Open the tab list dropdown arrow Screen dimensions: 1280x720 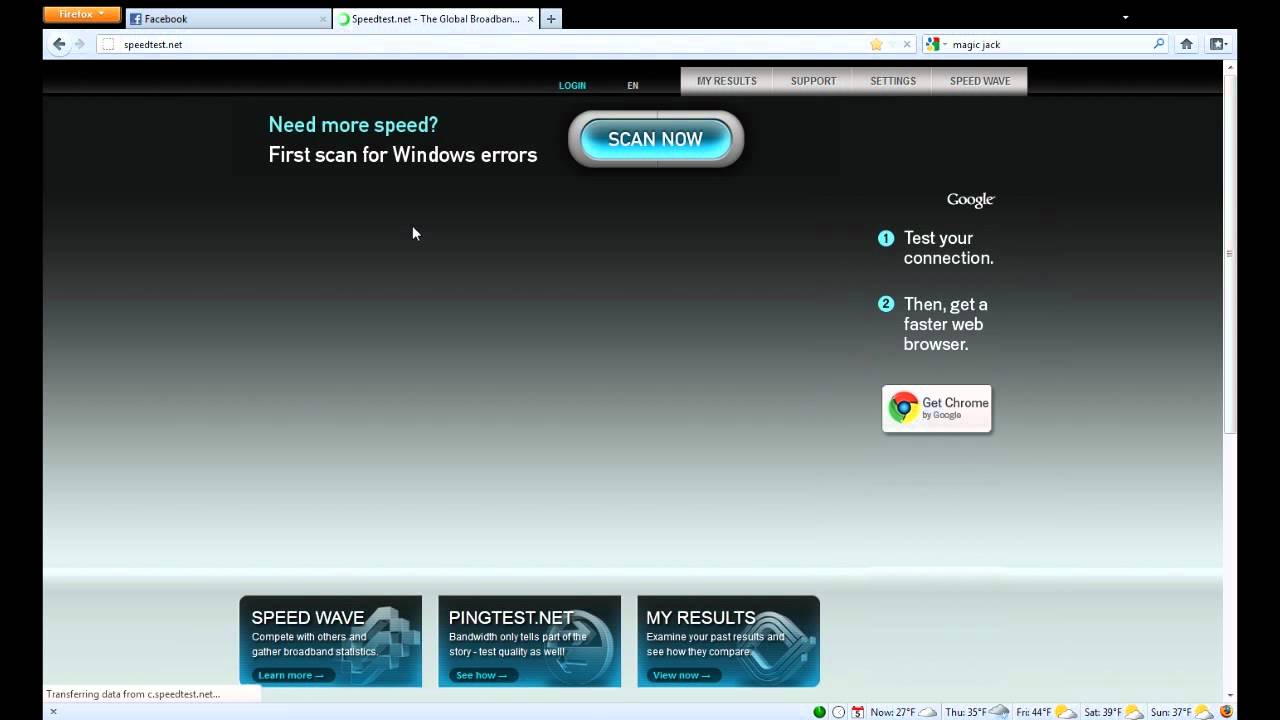[1125, 18]
